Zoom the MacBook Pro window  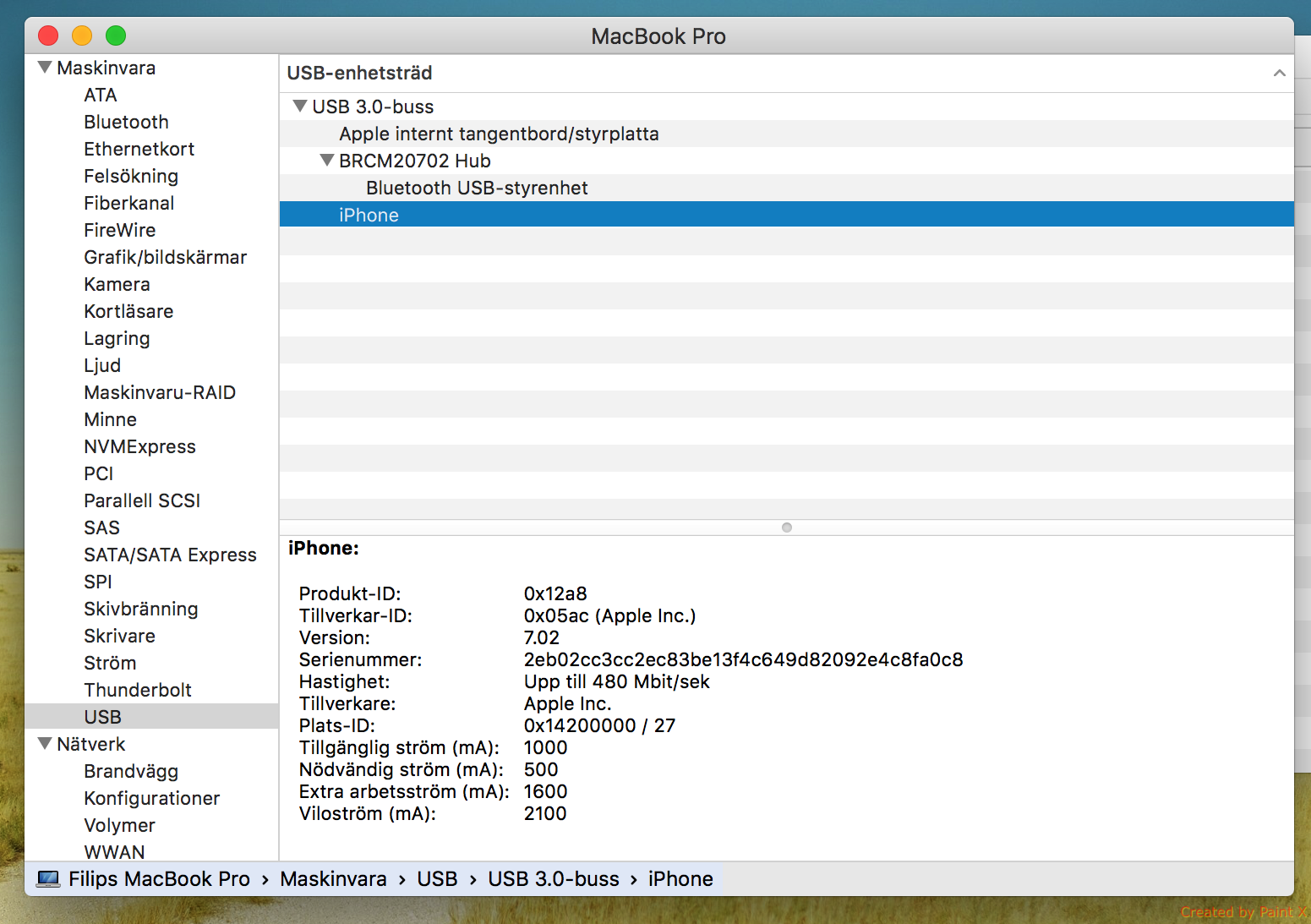(116, 36)
